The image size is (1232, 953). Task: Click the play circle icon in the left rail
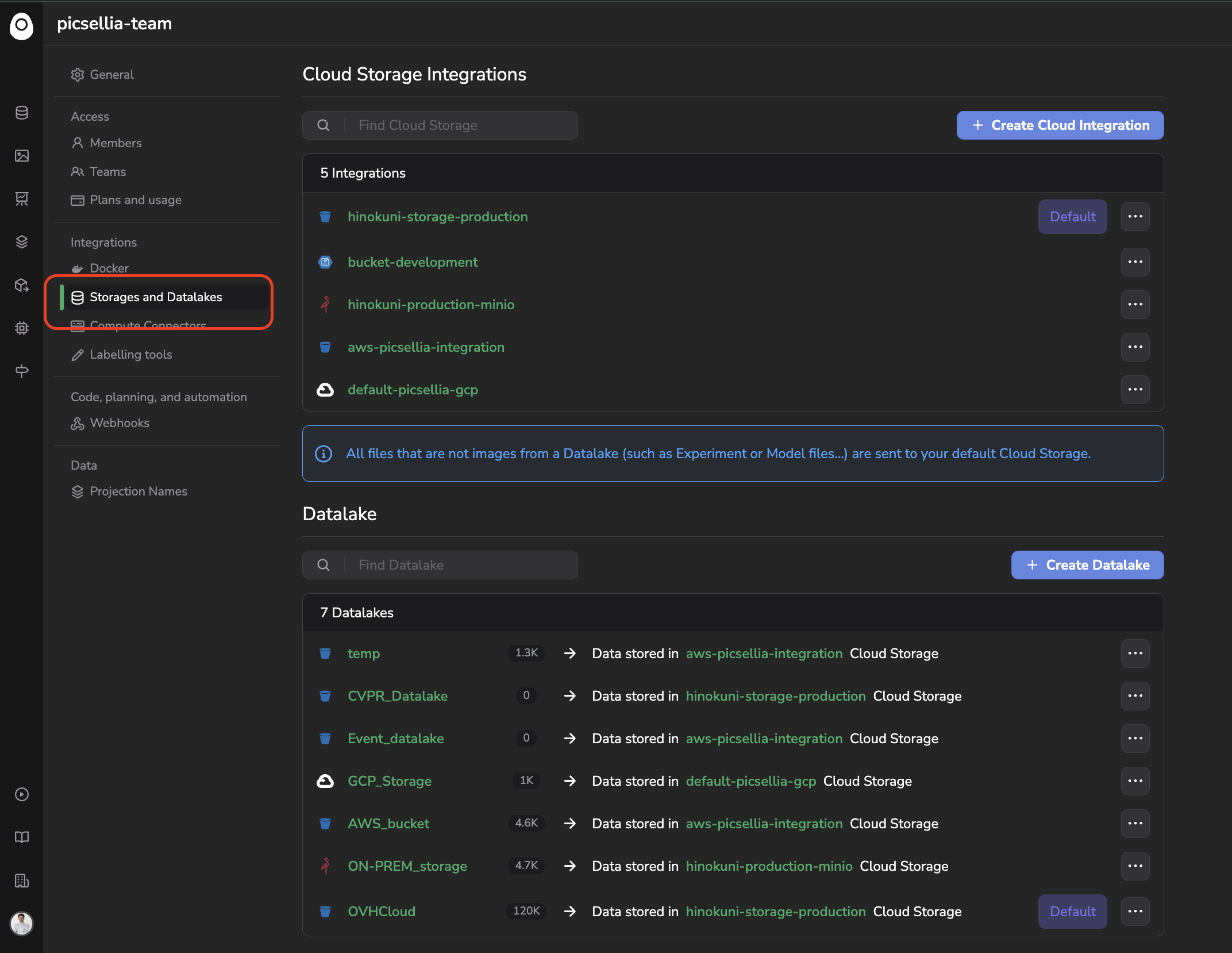[x=22, y=794]
